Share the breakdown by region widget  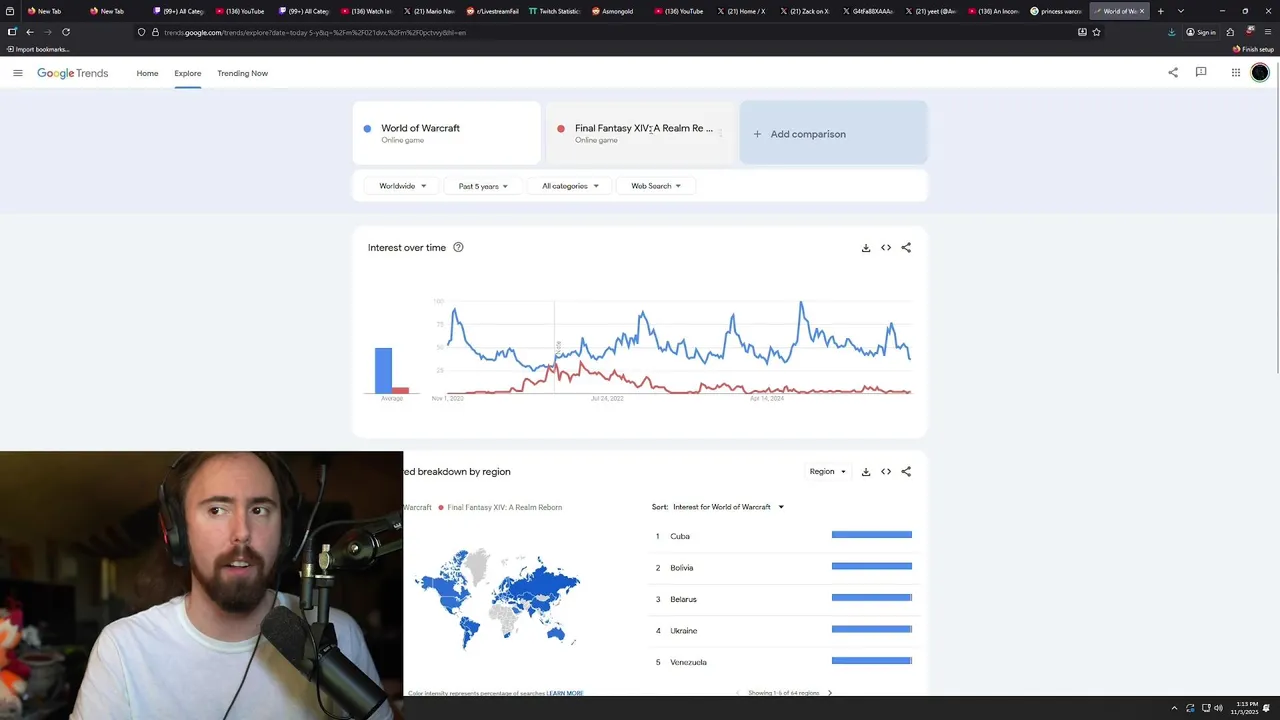pos(906,471)
